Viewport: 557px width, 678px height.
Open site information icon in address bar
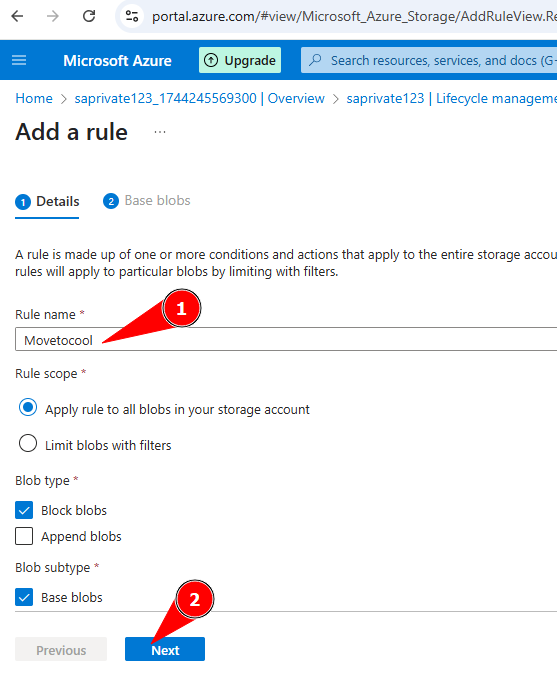131,16
